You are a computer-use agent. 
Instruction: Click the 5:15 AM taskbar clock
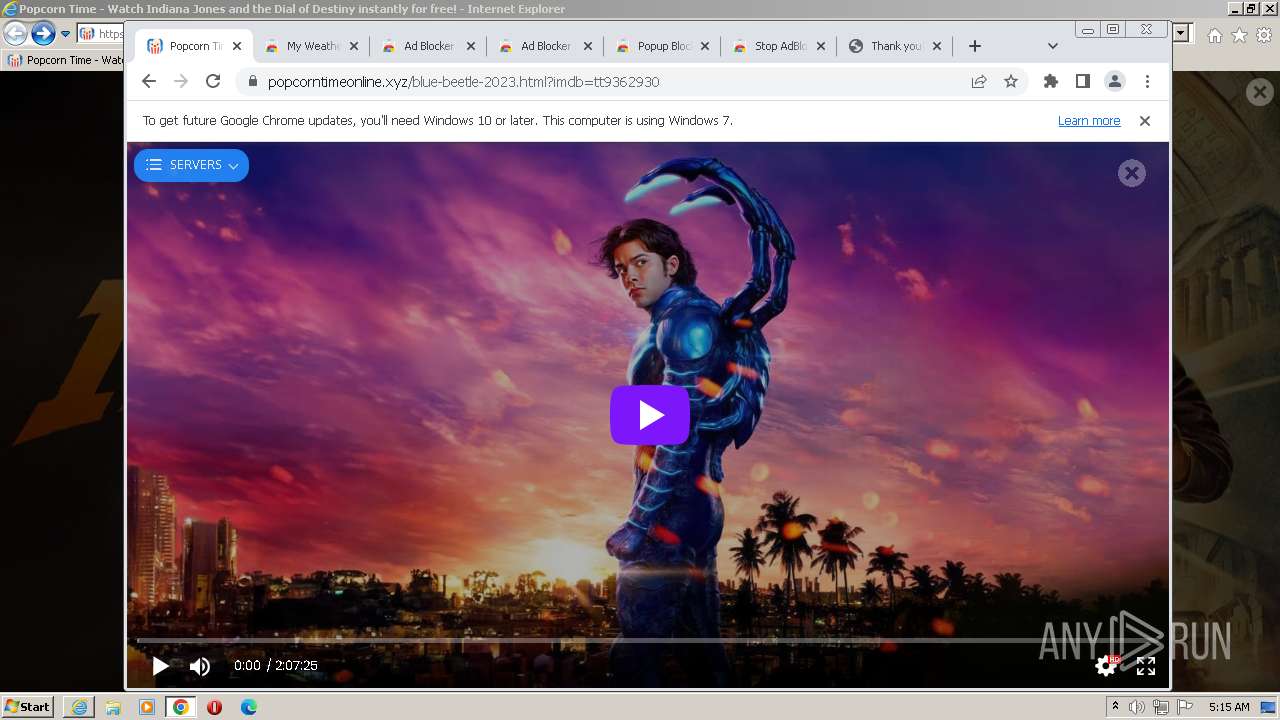coord(1229,707)
